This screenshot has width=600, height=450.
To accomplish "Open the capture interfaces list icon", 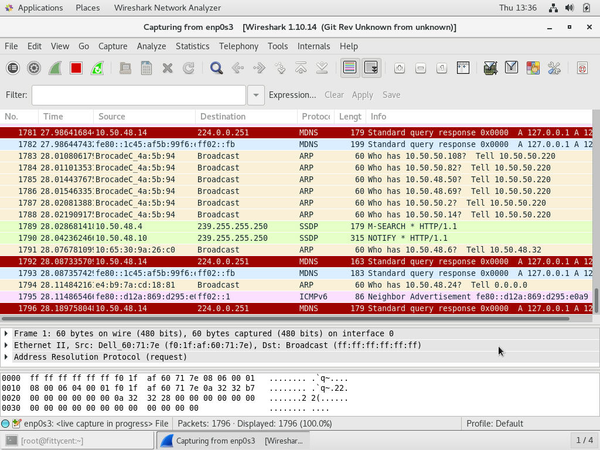I will click(13, 68).
